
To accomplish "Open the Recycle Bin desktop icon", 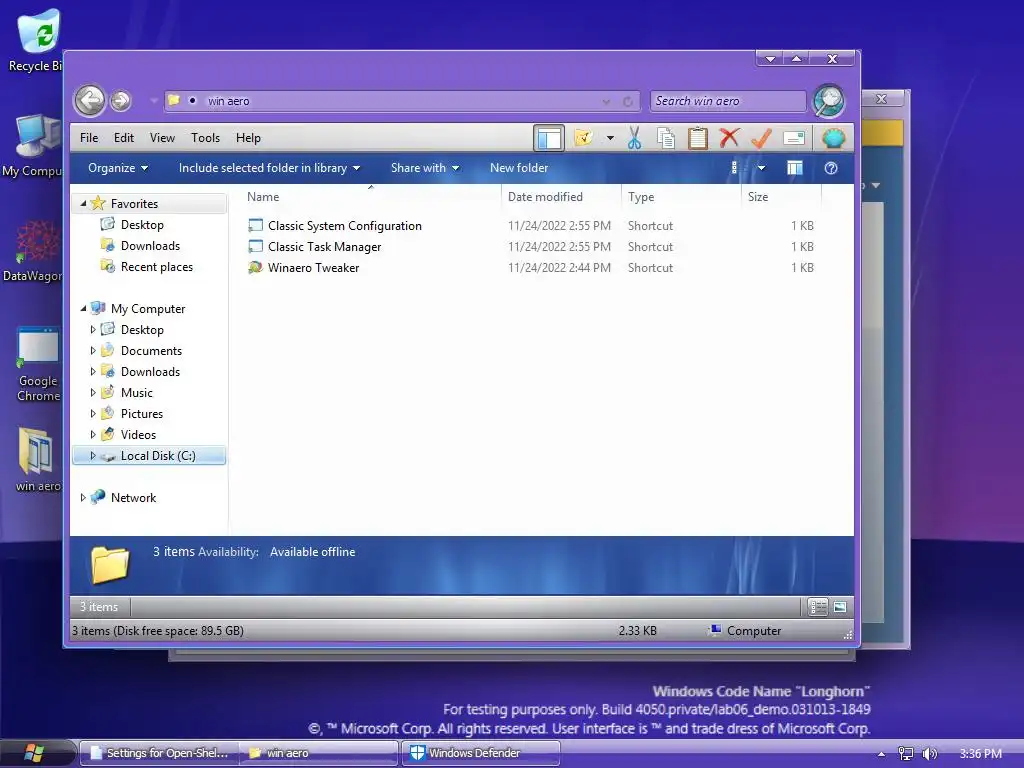I will click(x=38, y=40).
